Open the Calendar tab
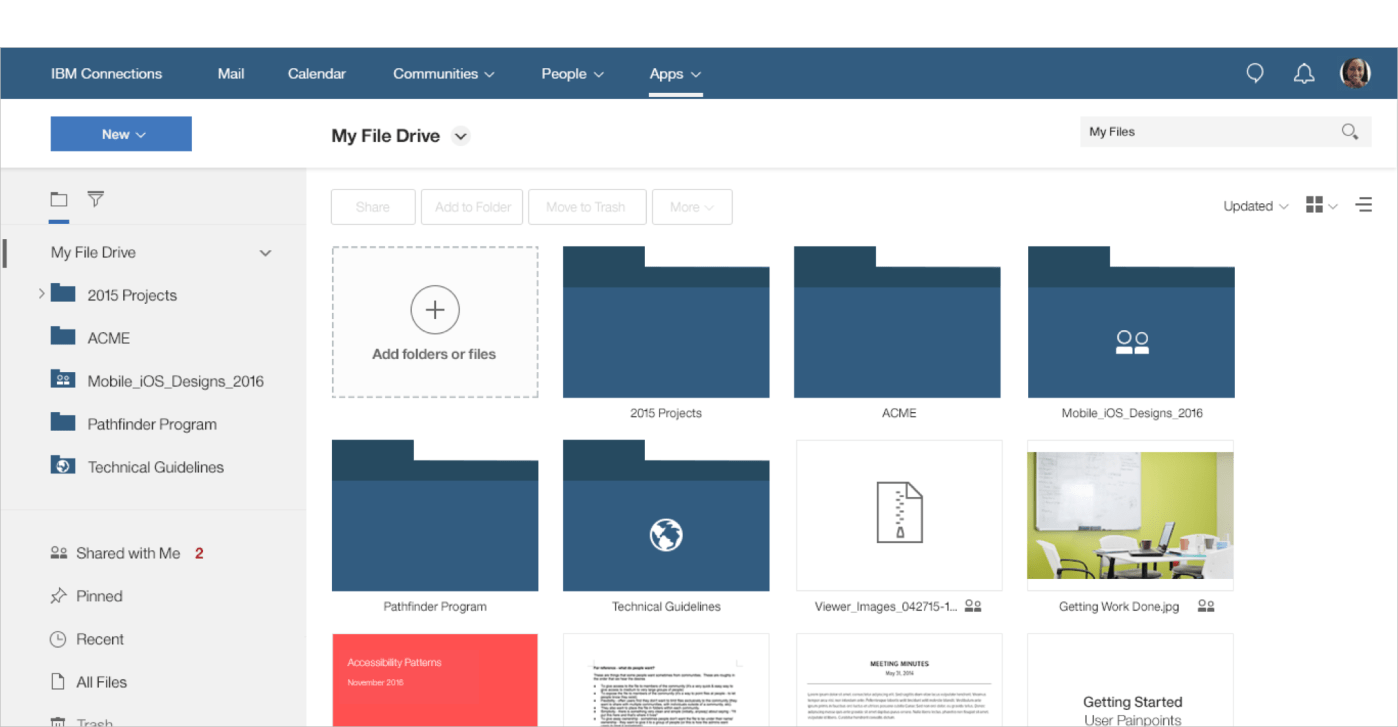 point(316,74)
